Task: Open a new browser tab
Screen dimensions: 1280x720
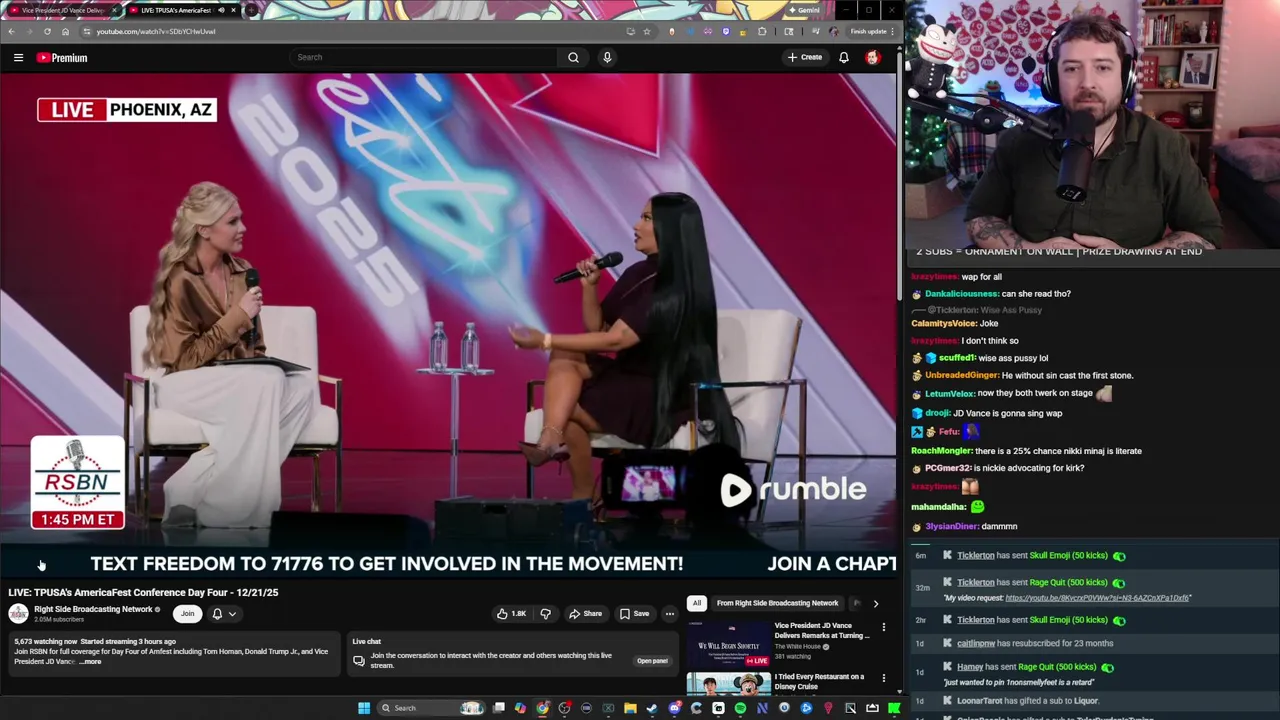Action: point(251,10)
